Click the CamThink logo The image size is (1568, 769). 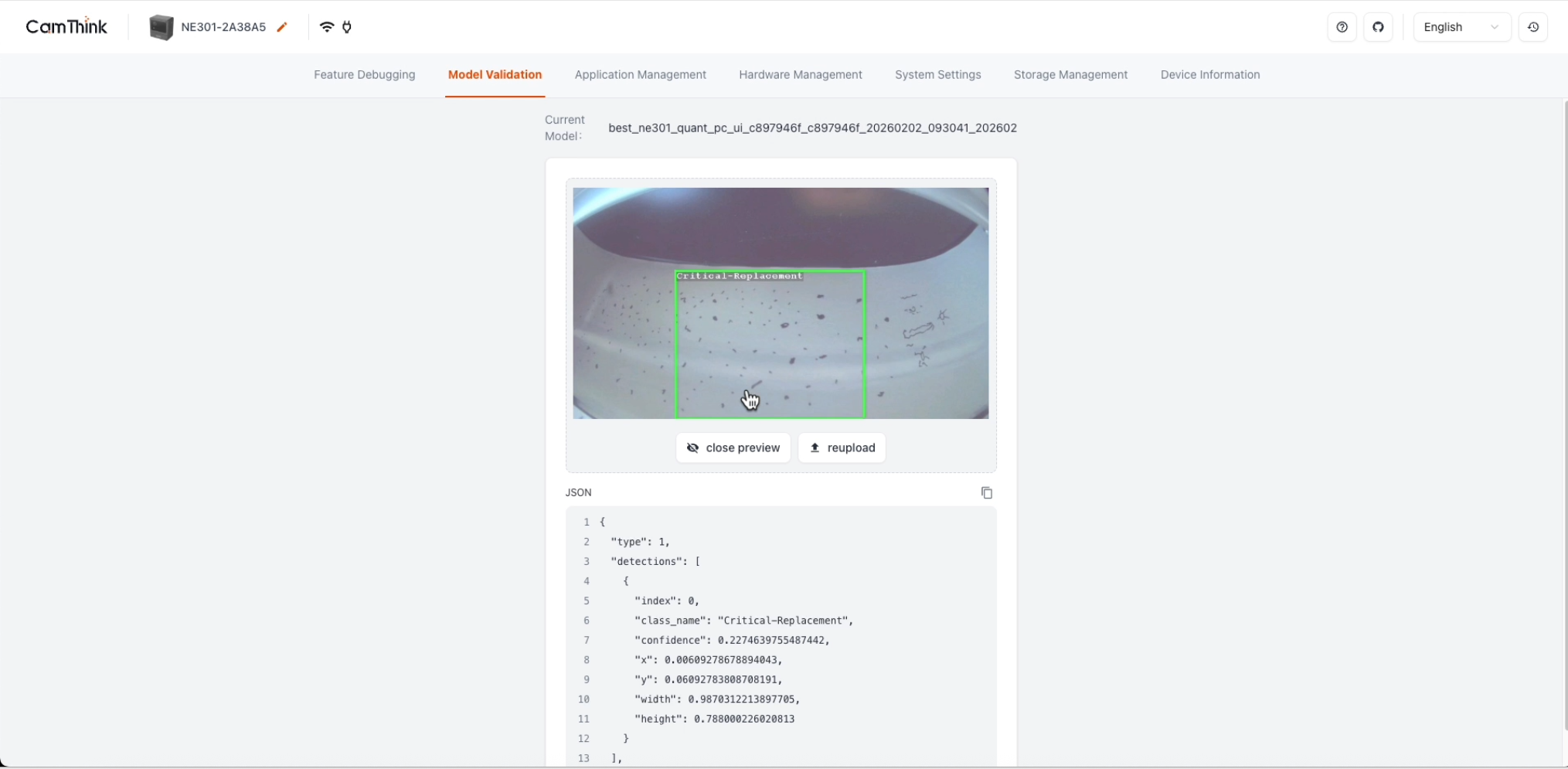(66, 27)
